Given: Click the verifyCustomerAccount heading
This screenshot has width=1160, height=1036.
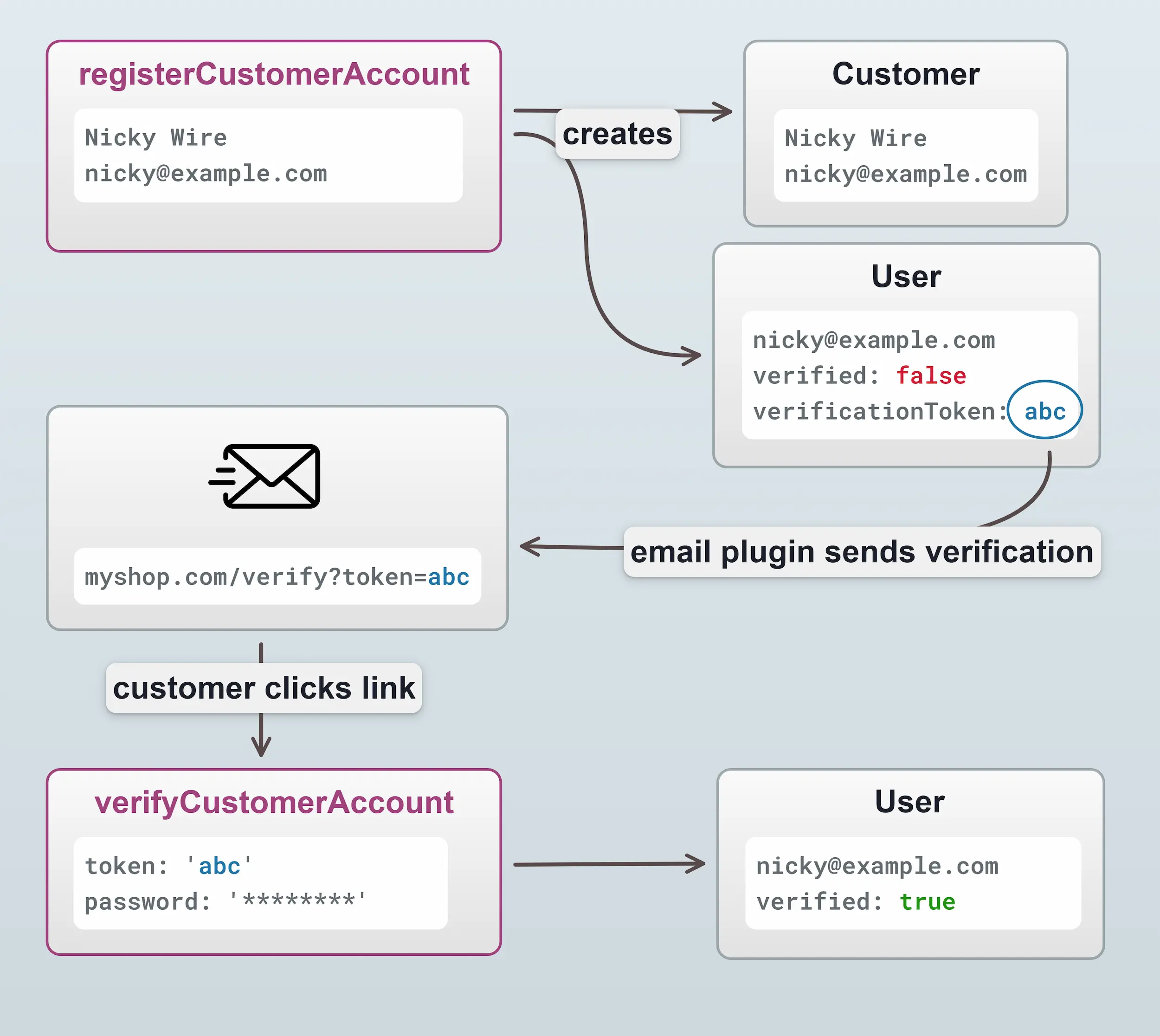Looking at the screenshot, I should pos(274,802).
